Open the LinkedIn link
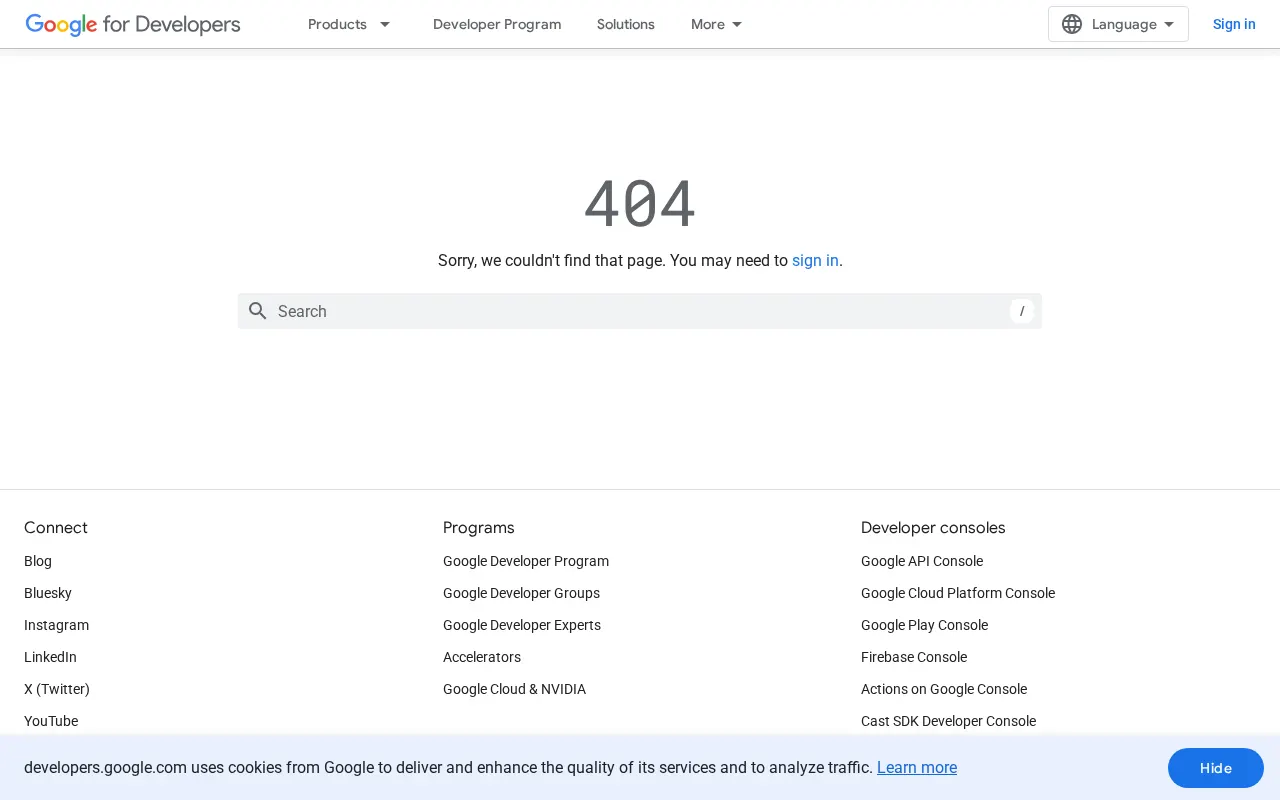 50,657
